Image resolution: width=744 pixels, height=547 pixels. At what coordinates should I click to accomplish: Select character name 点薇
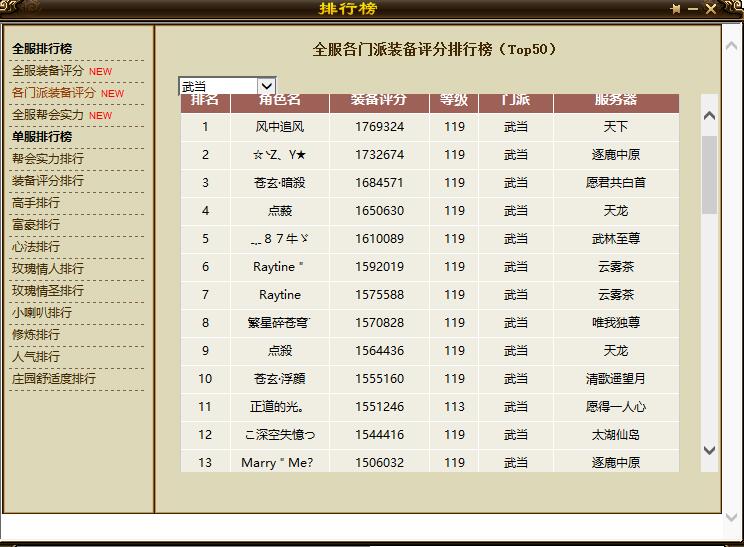point(280,211)
